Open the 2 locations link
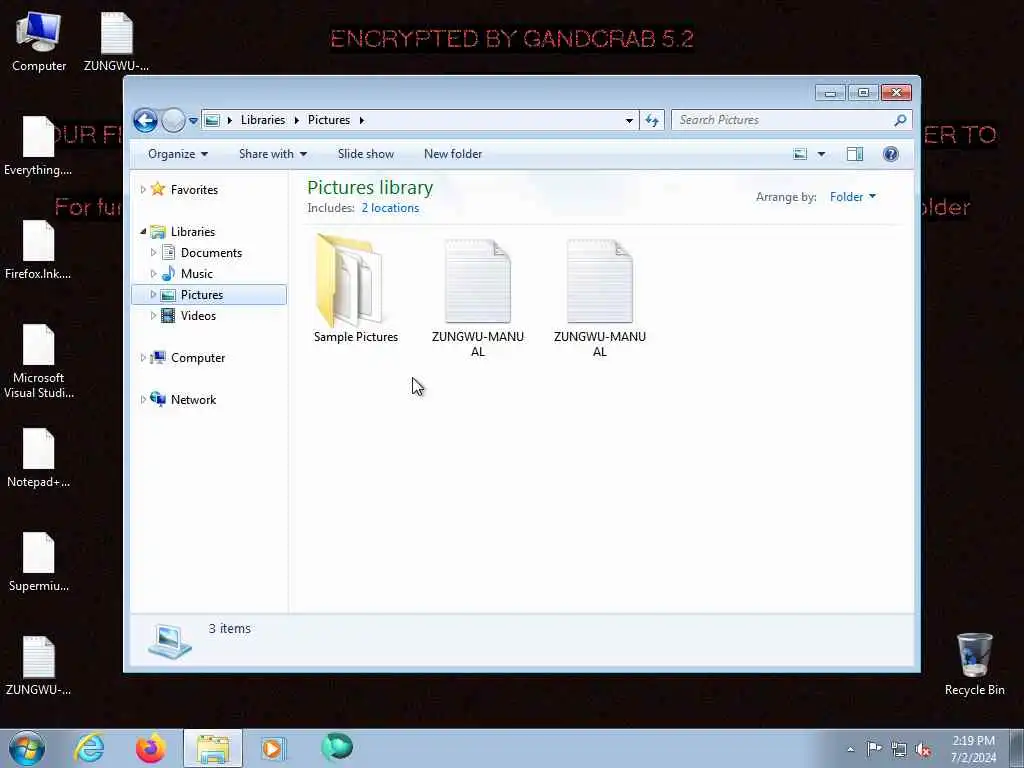 tap(390, 208)
